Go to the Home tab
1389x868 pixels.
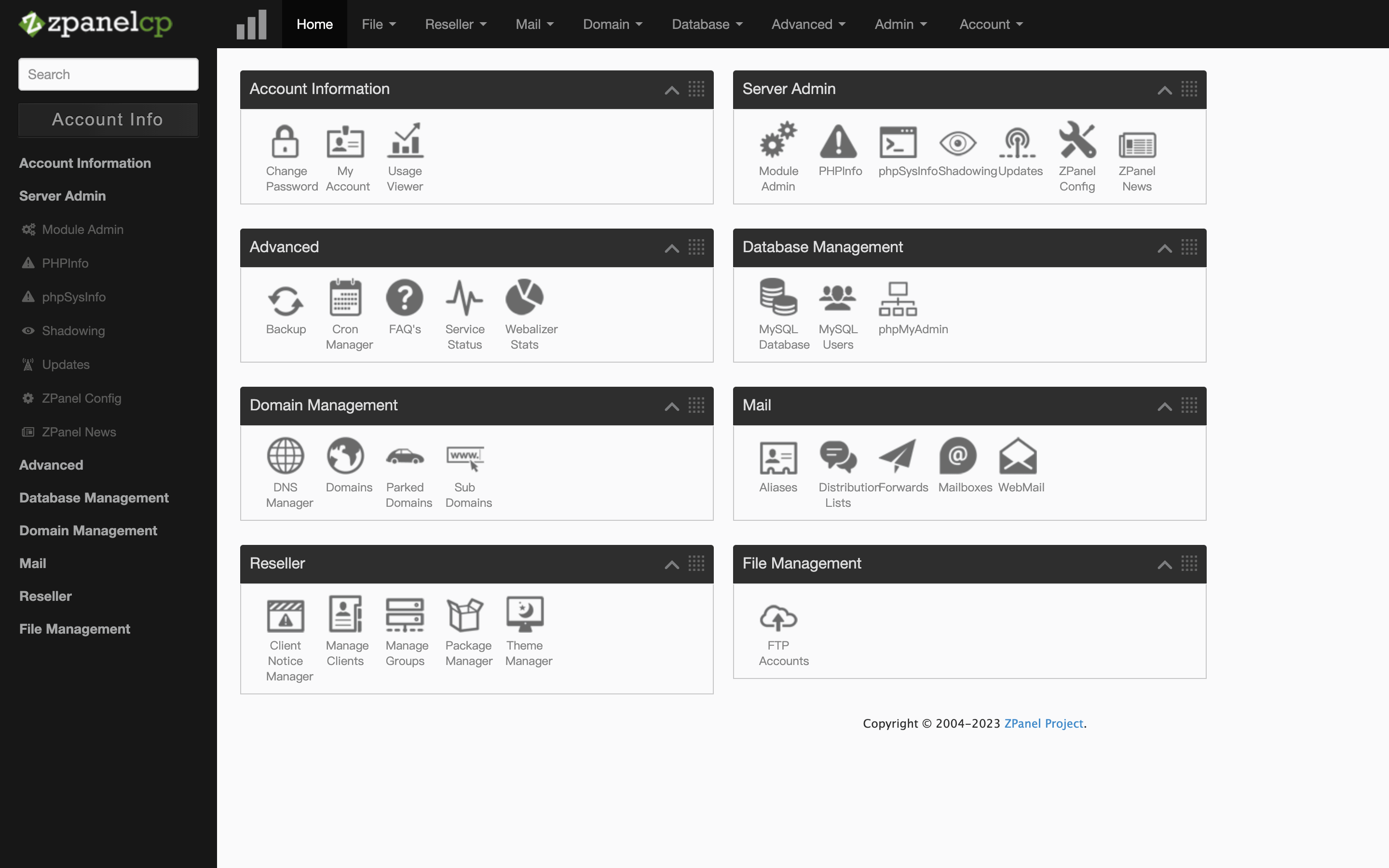[x=314, y=24]
